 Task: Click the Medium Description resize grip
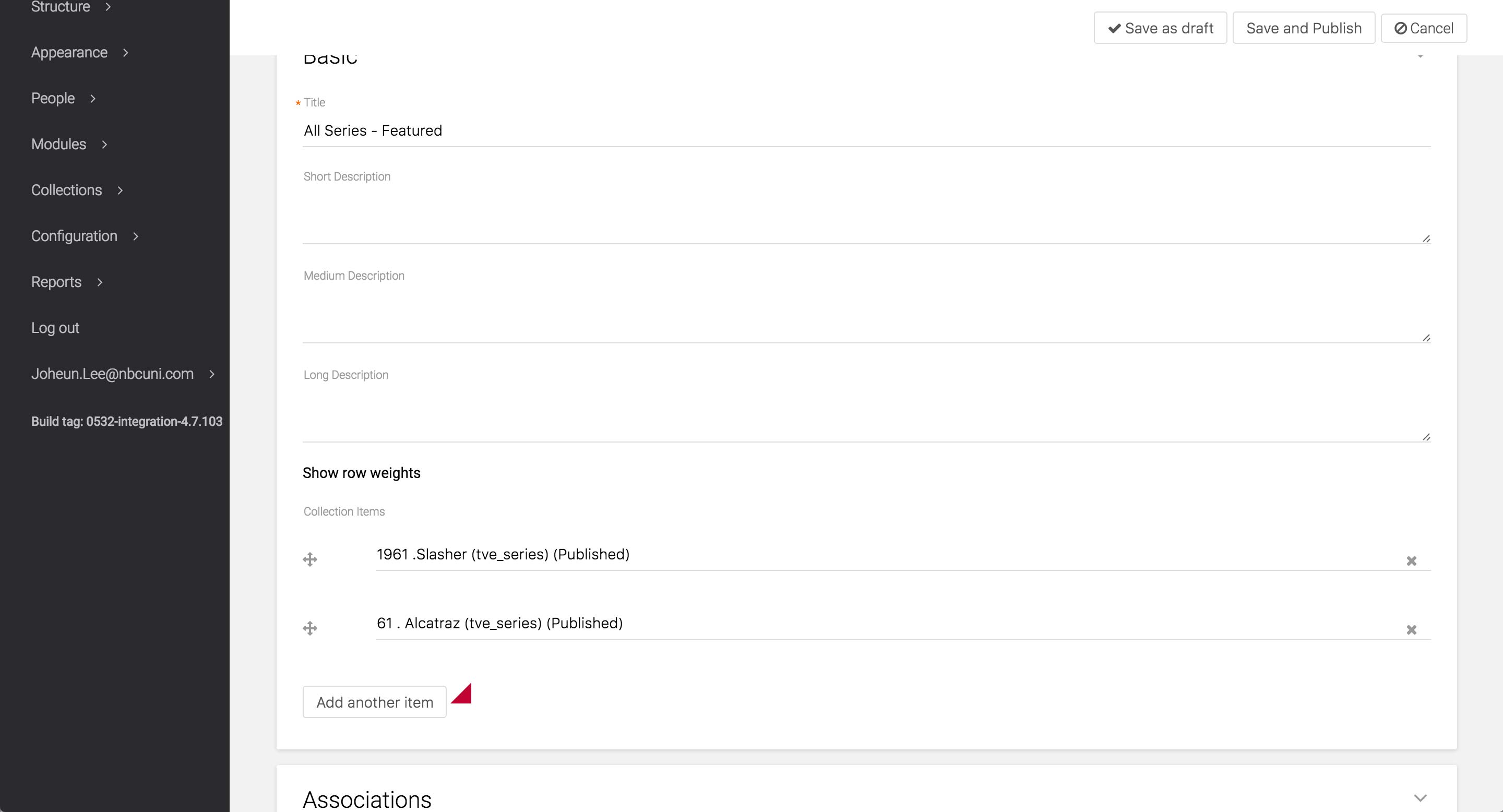click(1426, 338)
